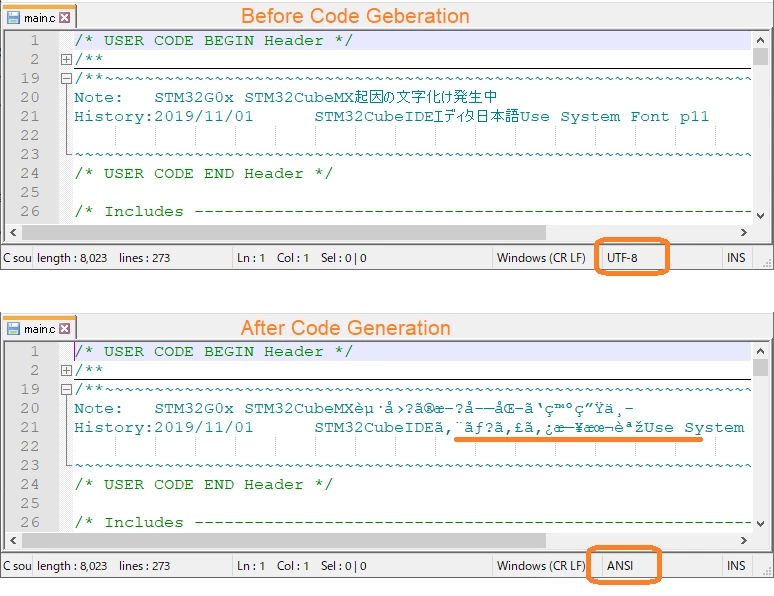Screen dimensions: 774x596
Task: Toggle INS mode in top status bar
Action: tap(736, 258)
